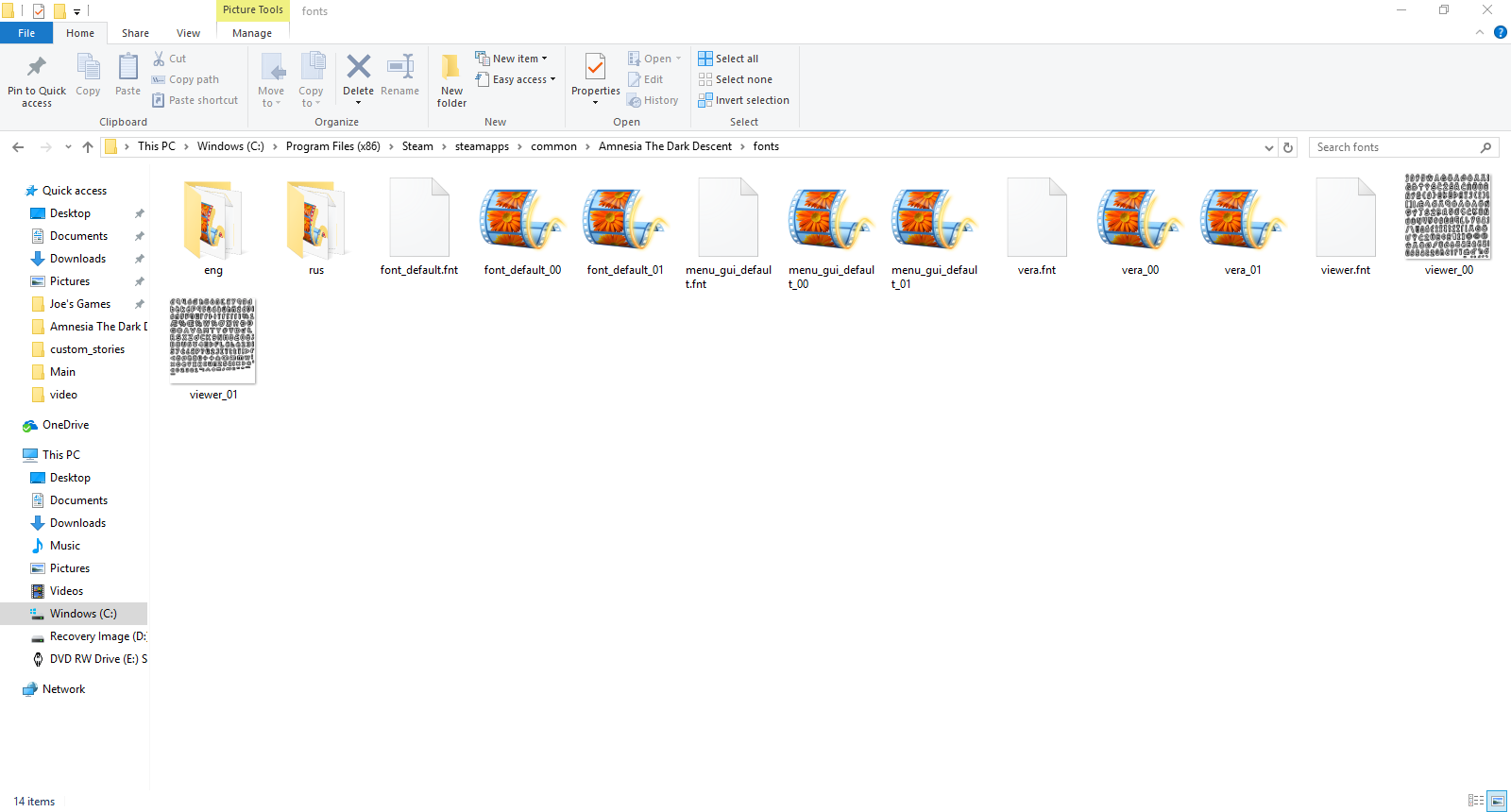Click the Search fonts input field
Image resolution: width=1511 pixels, height=812 pixels.
pyautogui.click(x=1395, y=147)
